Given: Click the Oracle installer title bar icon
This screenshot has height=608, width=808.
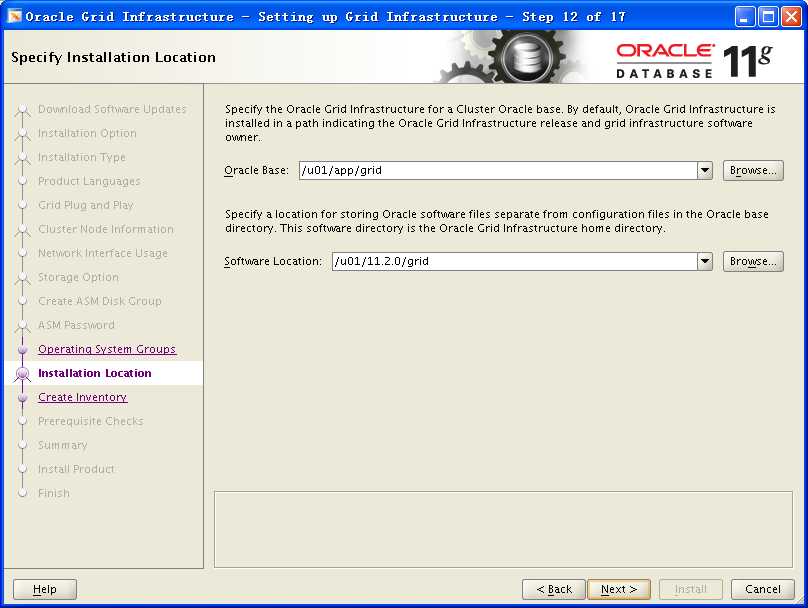Looking at the screenshot, I should pos(14,16).
